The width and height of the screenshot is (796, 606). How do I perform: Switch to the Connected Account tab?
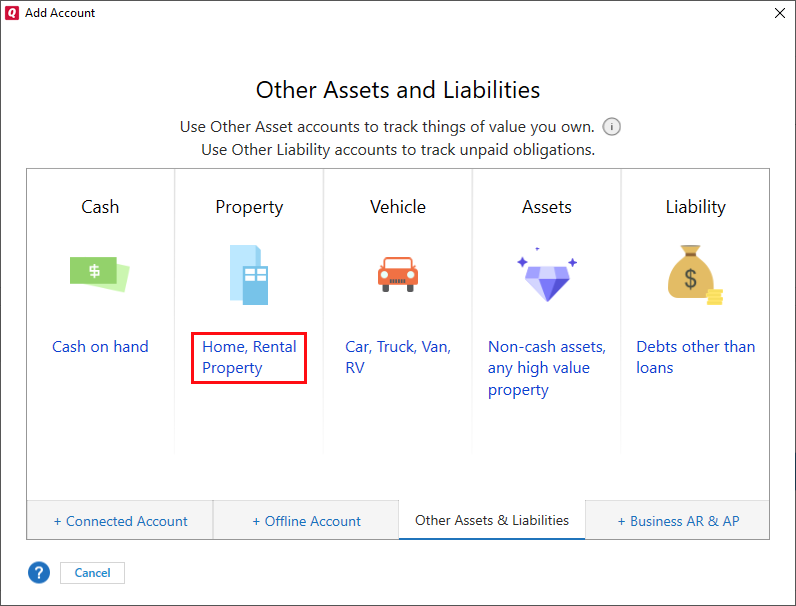pyautogui.click(x=120, y=521)
